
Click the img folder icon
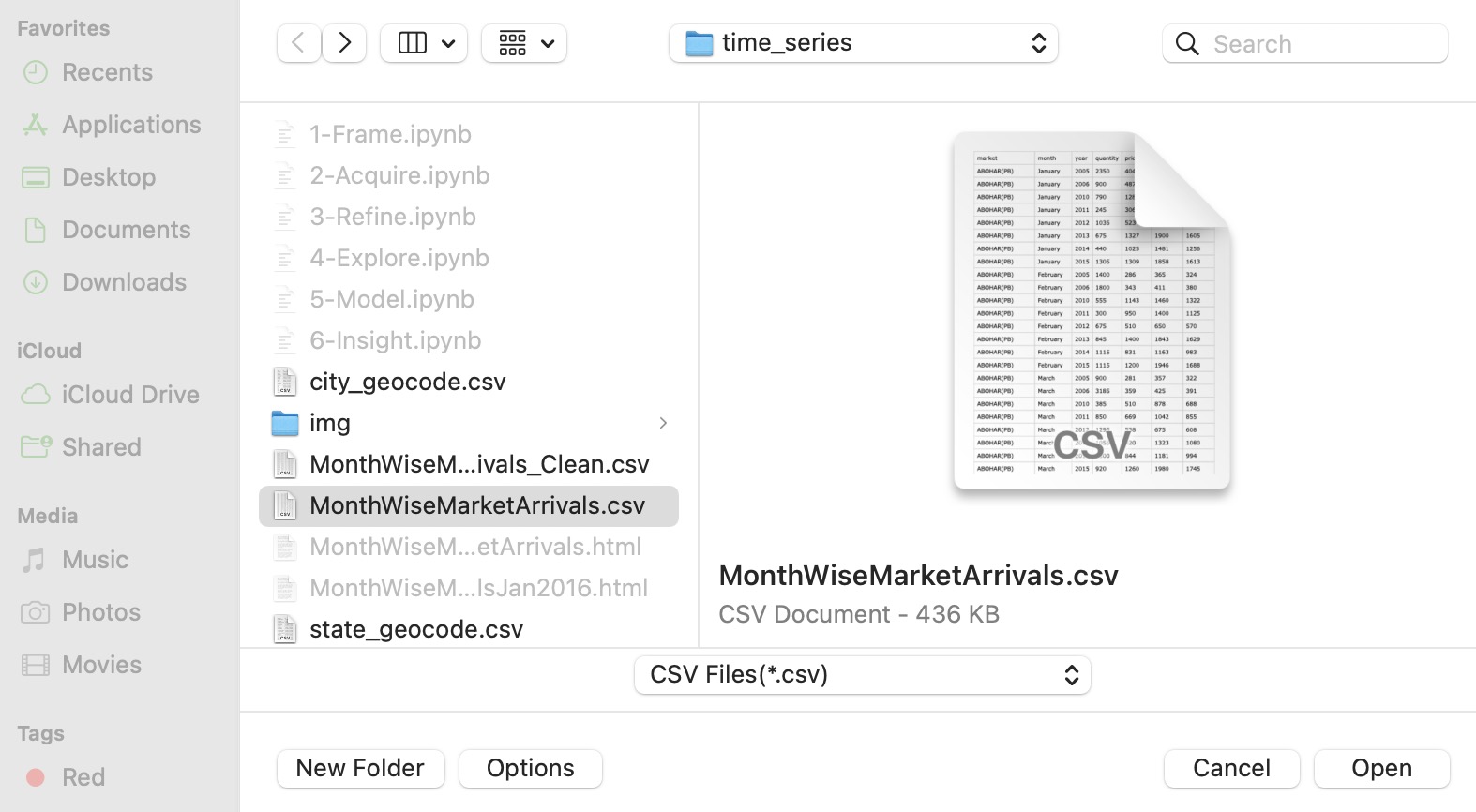(285, 423)
